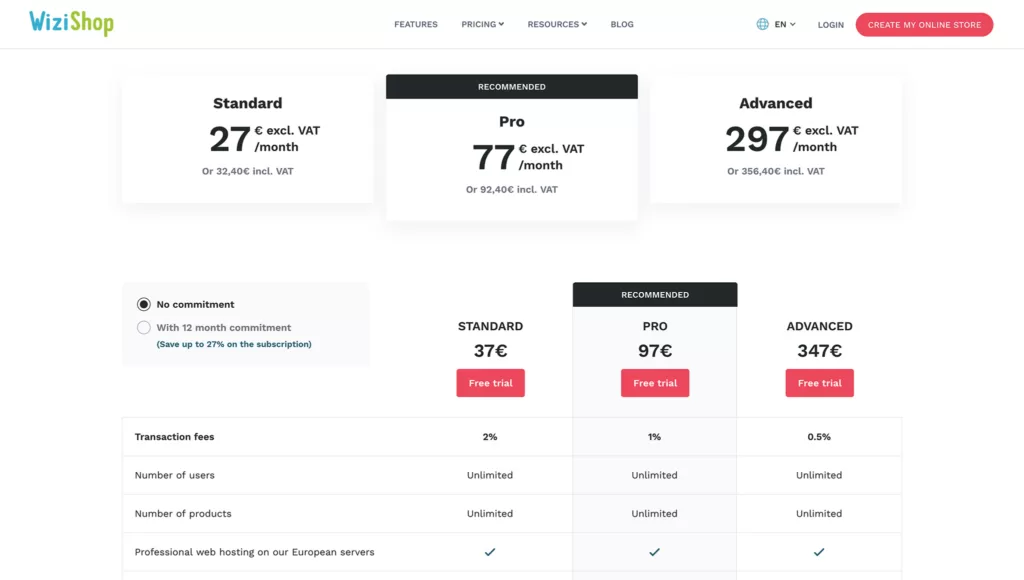Open the FEATURES menu item
The height and width of the screenshot is (580, 1024).
[x=416, y=24]
